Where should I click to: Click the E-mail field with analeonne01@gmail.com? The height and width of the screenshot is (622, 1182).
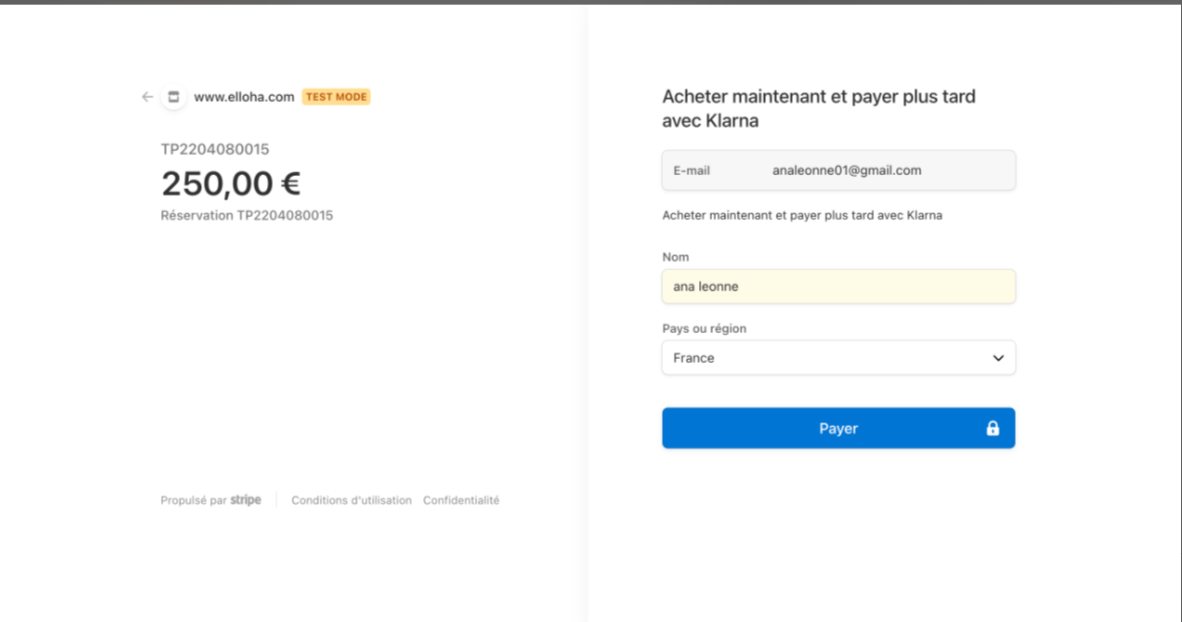coord(838,170)
